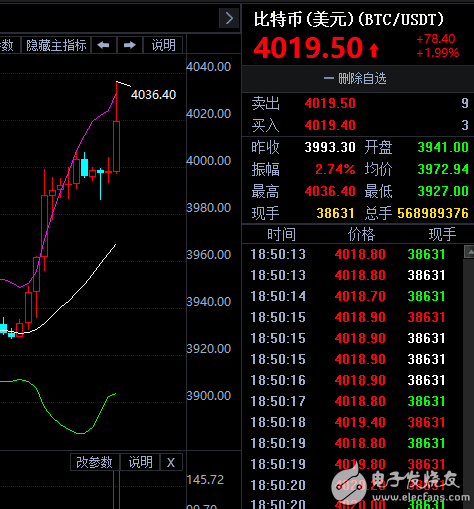This screenshot has height=509, width=474.
Task: Select the current price 4019.50
Action: pos(308,48)
